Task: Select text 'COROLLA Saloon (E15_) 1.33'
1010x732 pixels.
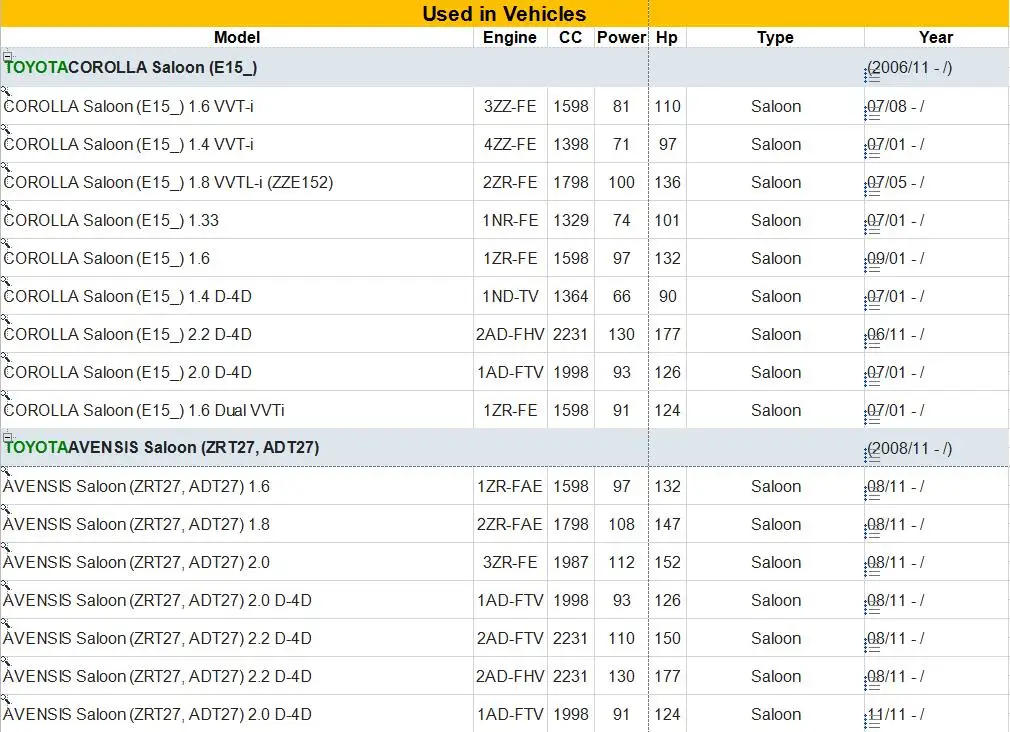Action: 111,220
